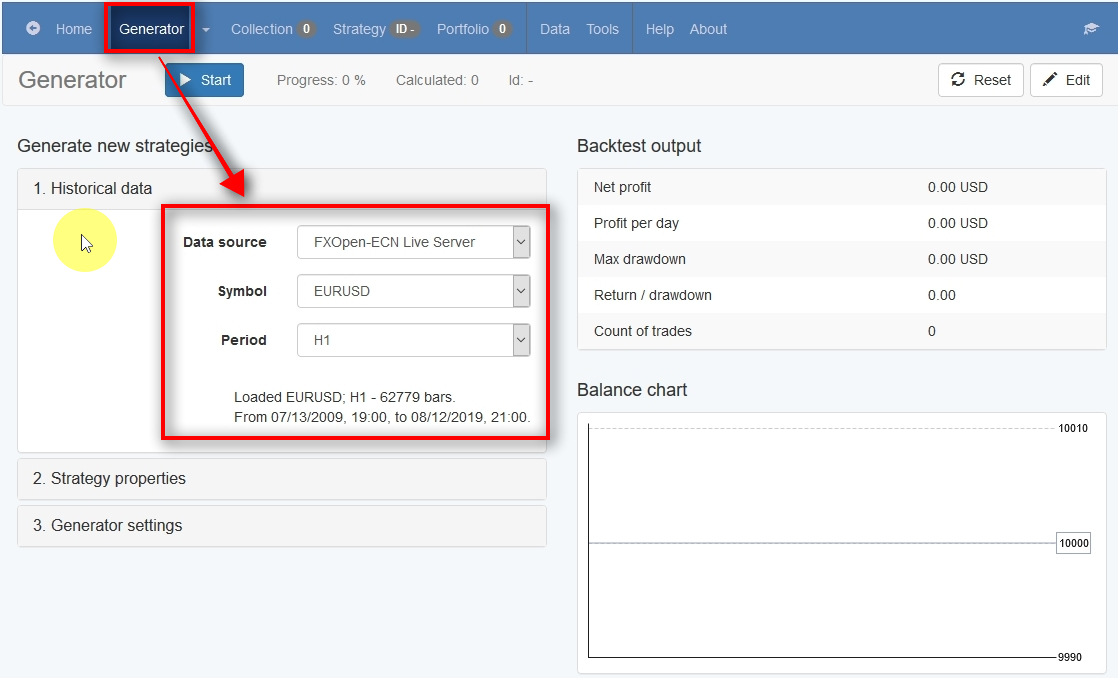Reset the generator with the Reset button

(x=980, y=80)
